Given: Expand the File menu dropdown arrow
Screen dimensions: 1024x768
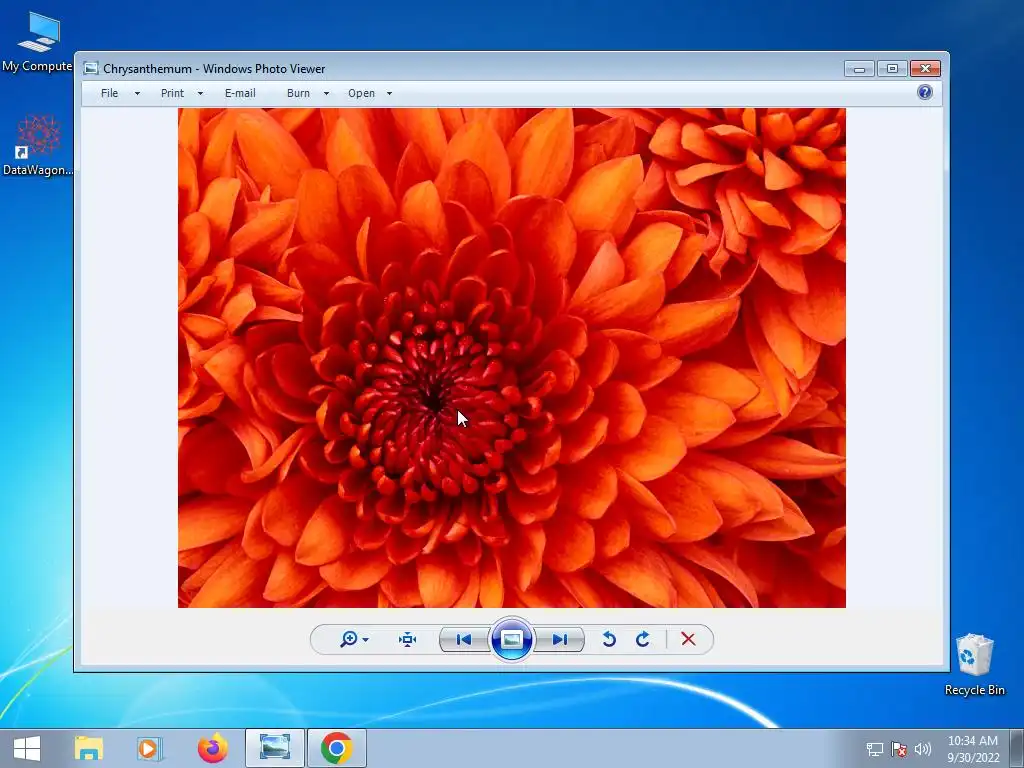Looking at the screenshot, I should pos(137,93).
